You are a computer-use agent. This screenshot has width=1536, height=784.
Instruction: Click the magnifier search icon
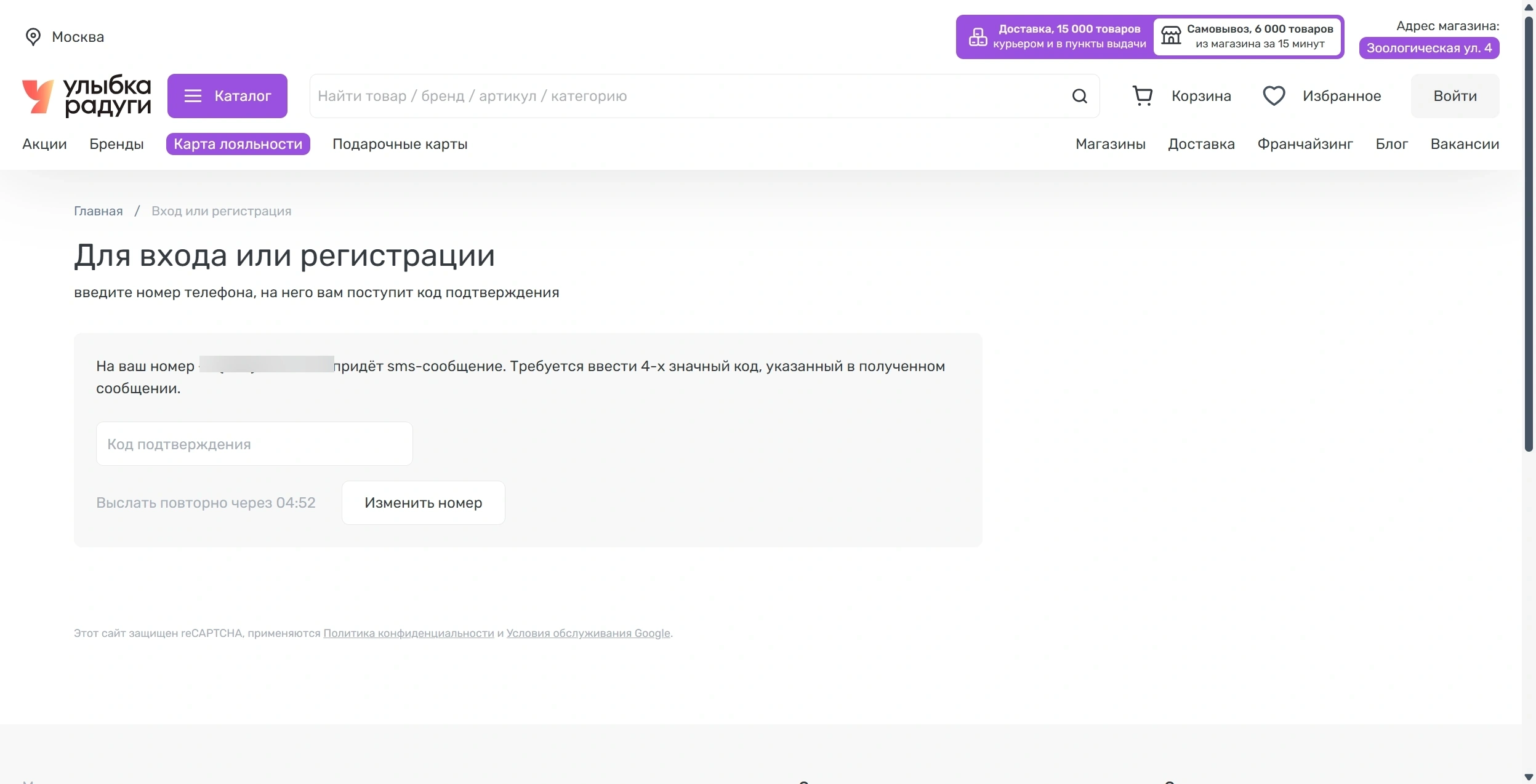(x=1080, y=96)
